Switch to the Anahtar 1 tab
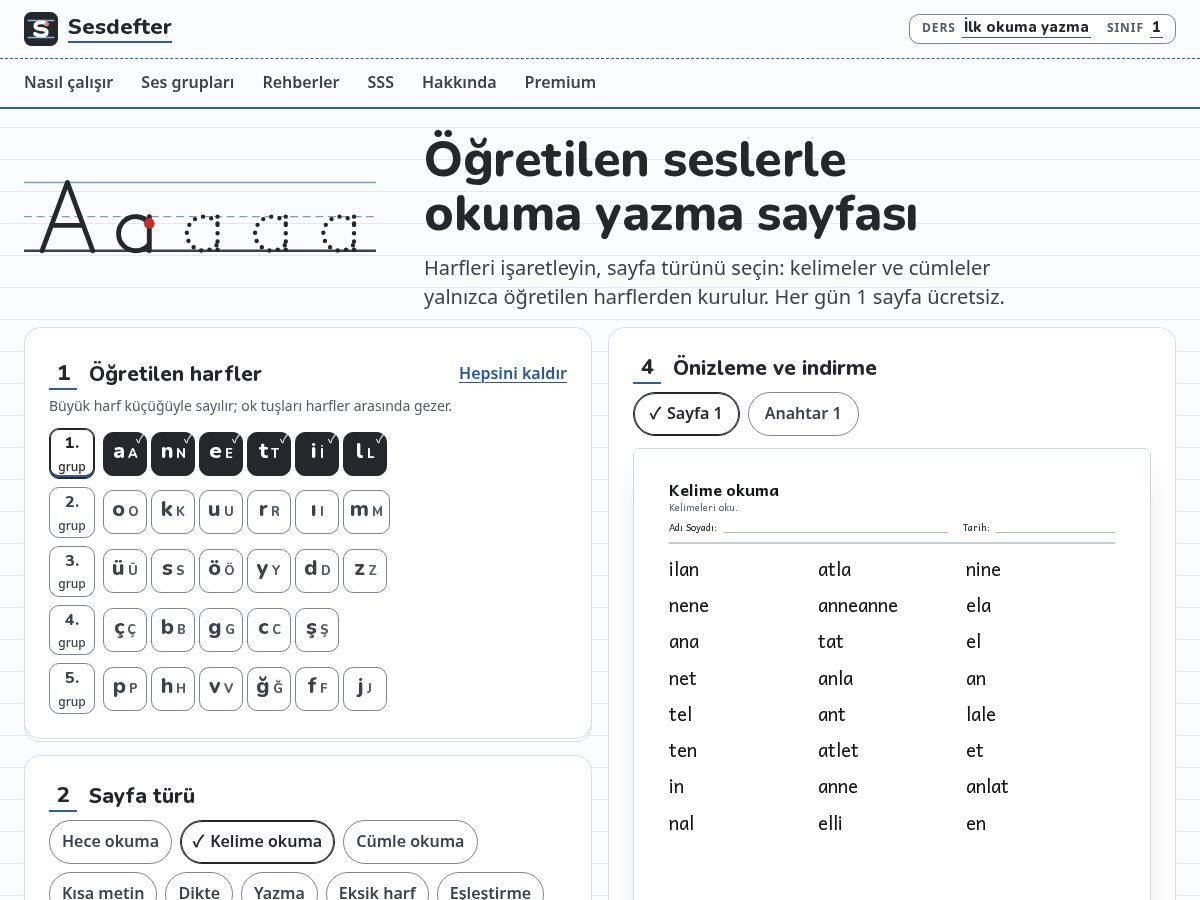Screen dimensions: 1200x900 [x=803, y=414]
